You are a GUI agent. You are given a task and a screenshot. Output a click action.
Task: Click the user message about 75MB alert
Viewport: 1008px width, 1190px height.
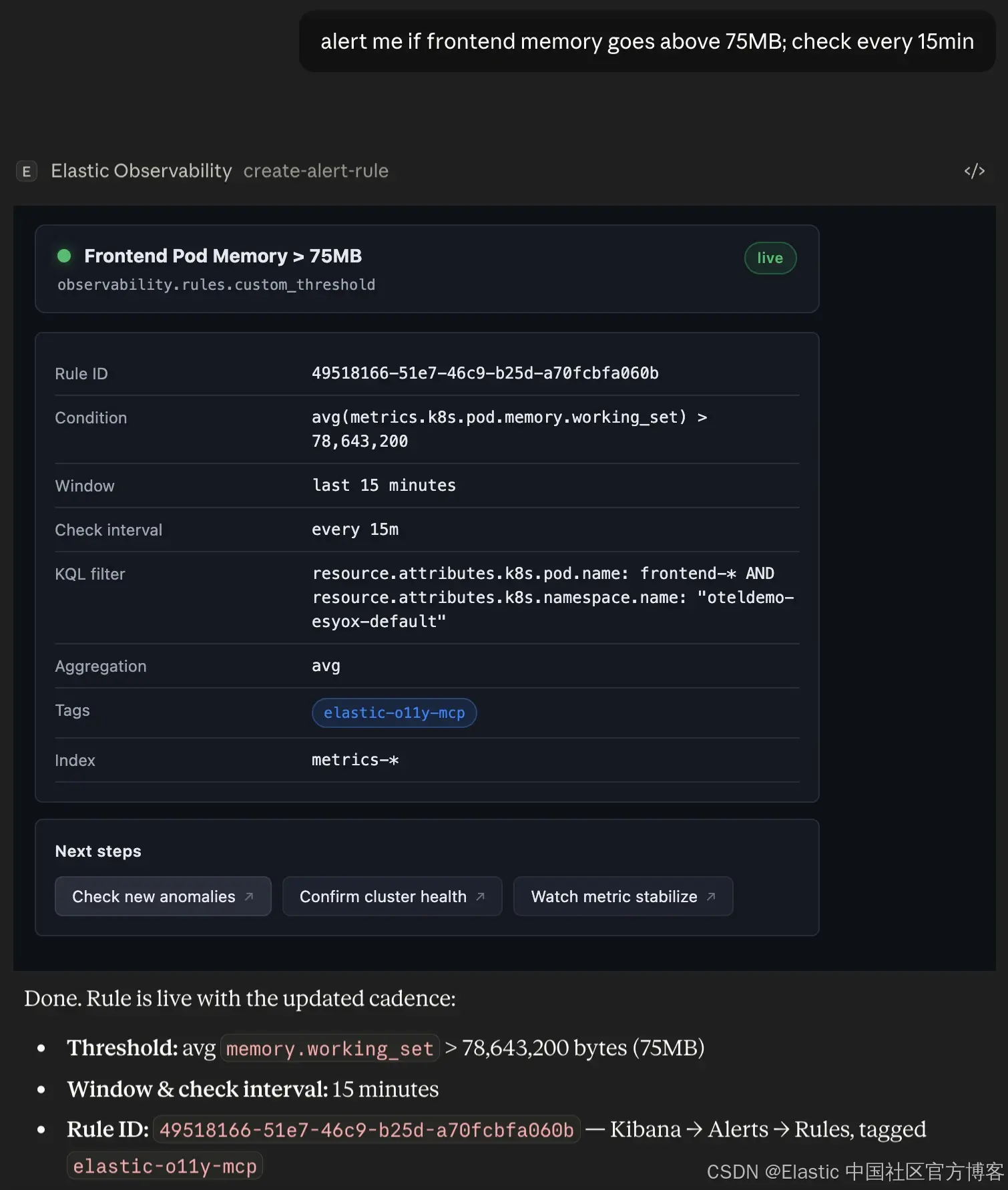(647, 41)
